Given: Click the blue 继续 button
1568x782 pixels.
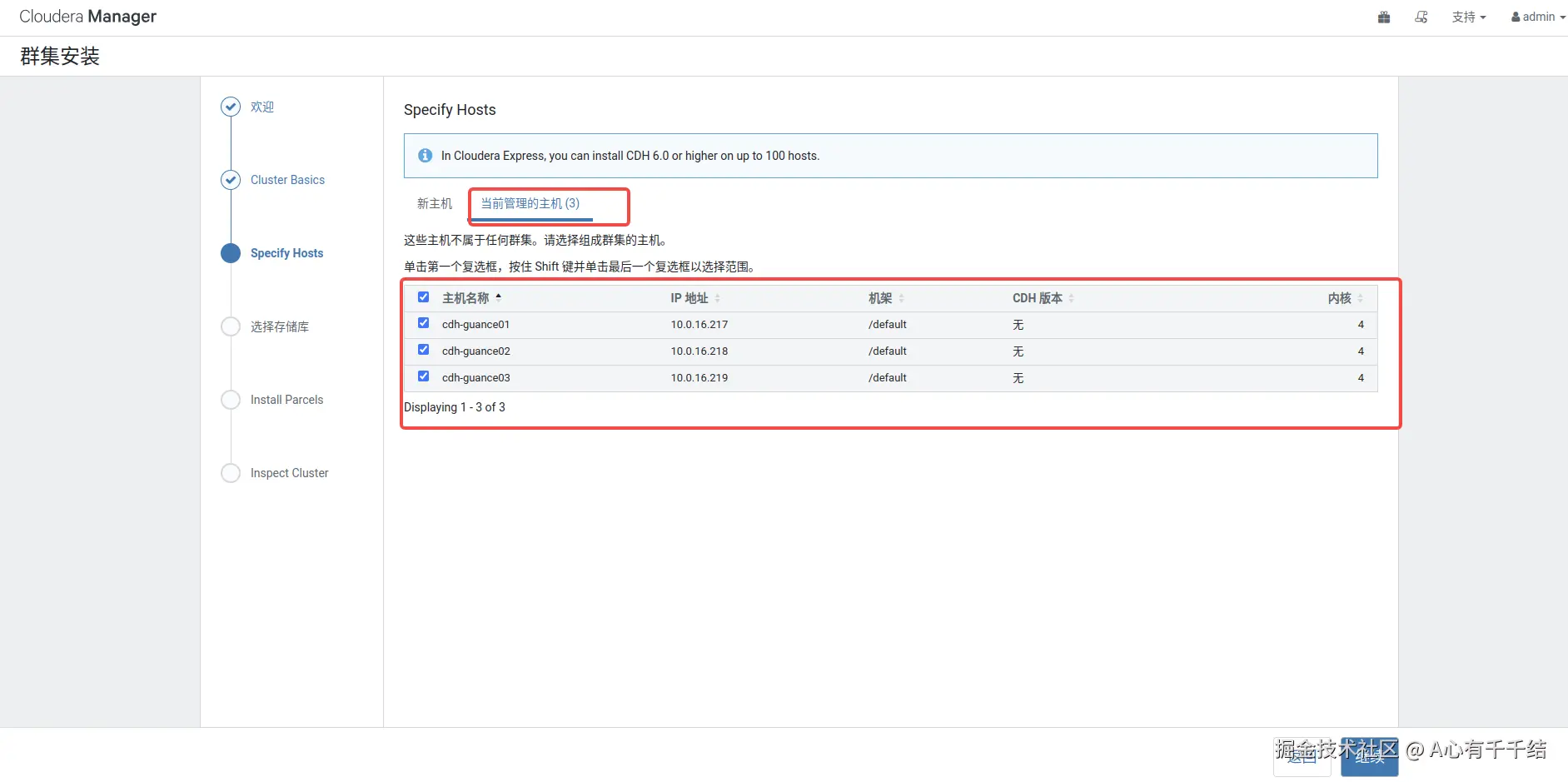Looking at the screenshot, I should tap(1369, 756).
